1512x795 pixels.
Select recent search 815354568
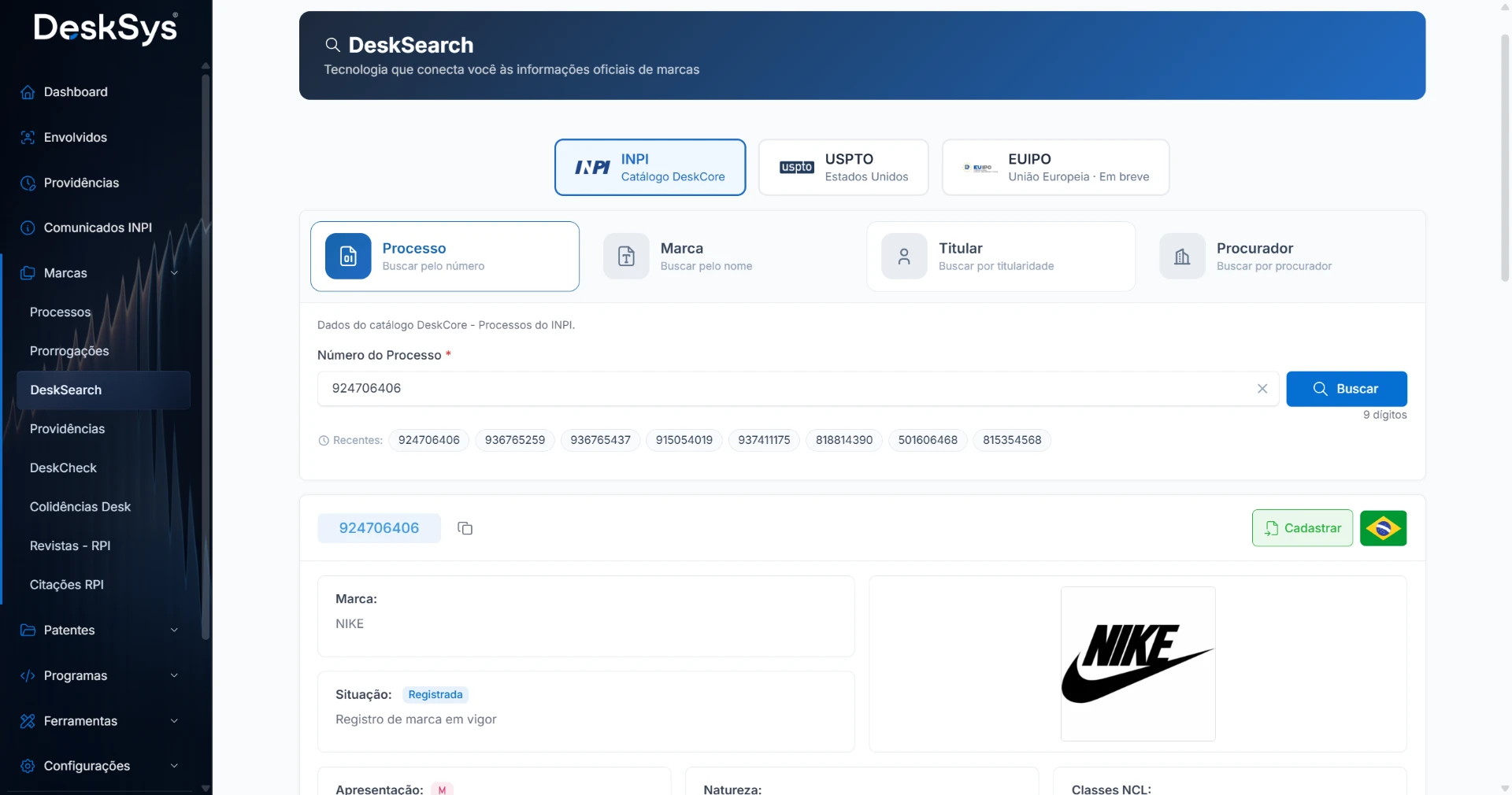pos(1012,441)
